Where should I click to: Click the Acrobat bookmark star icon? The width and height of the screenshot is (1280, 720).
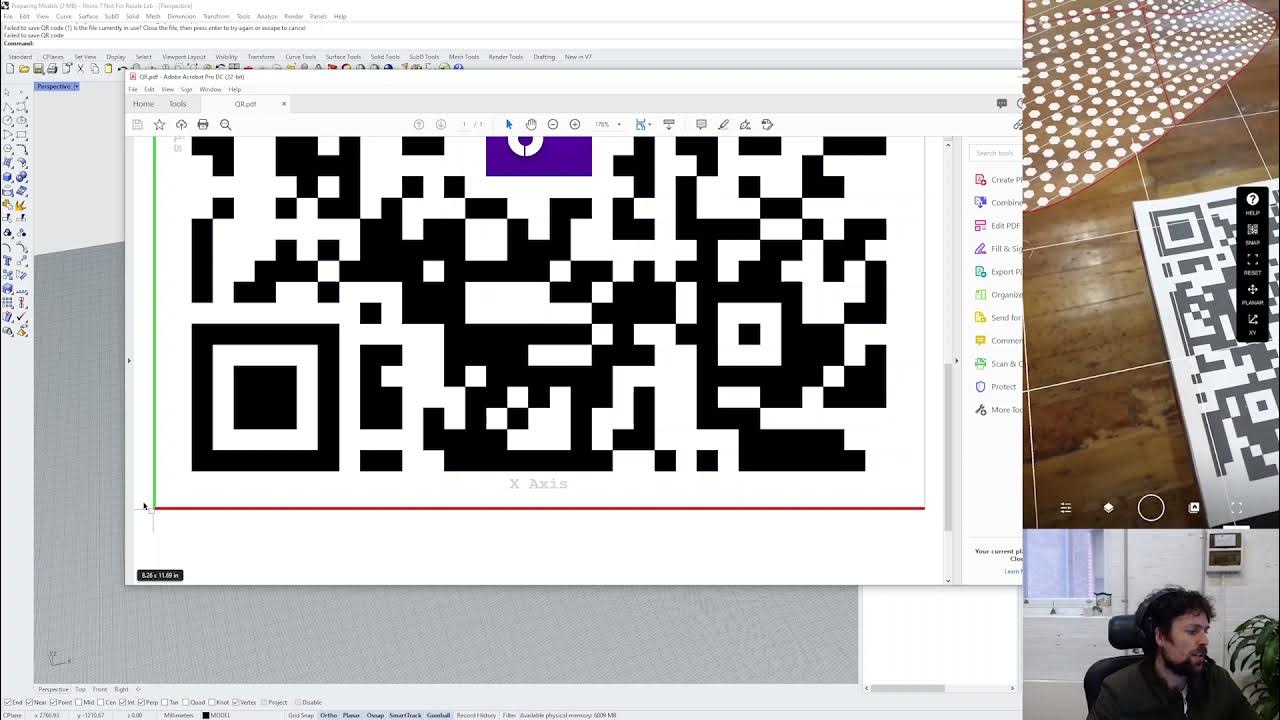coord(159,124)
